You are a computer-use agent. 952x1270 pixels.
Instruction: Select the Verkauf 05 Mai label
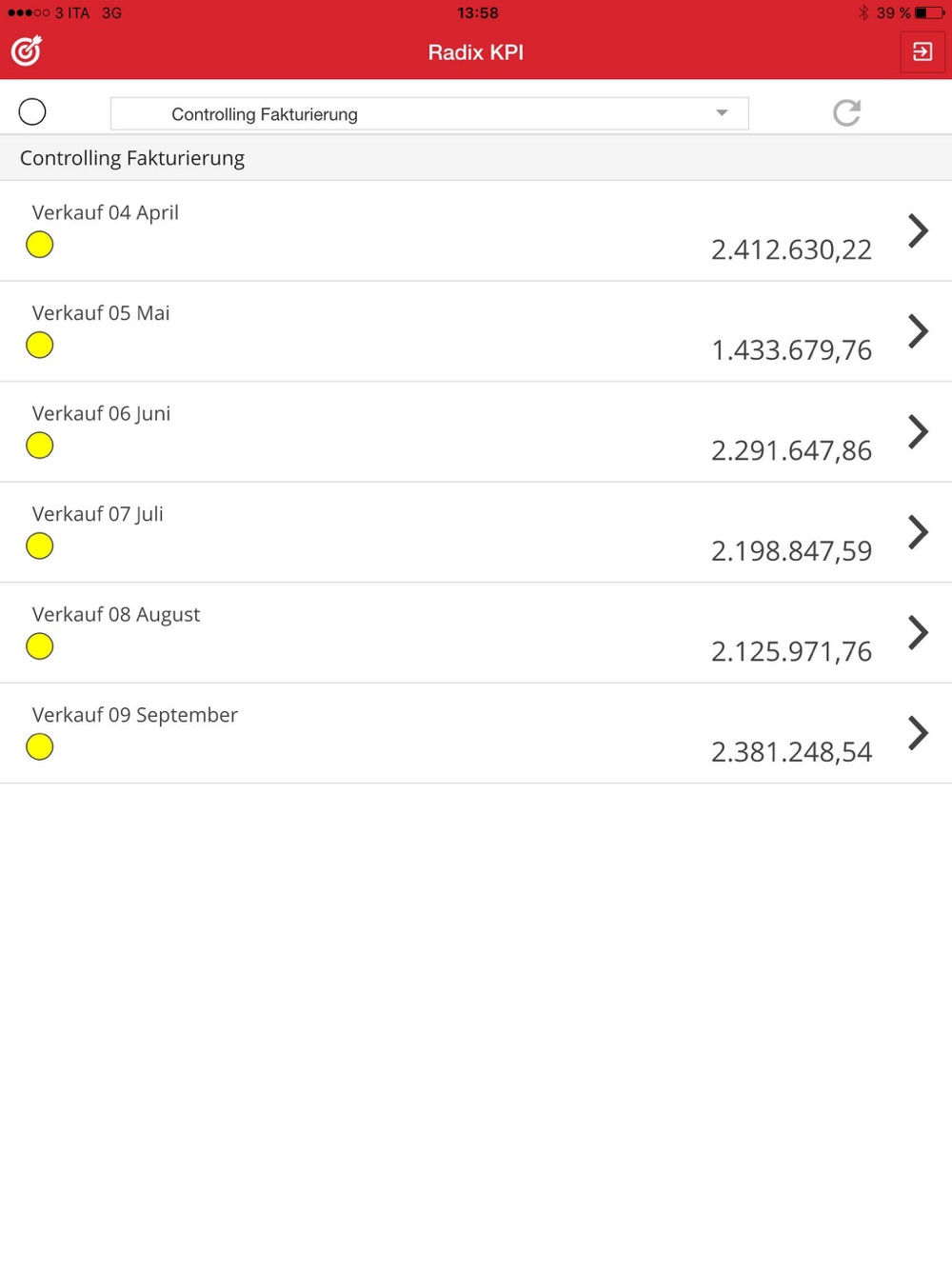click(101, 313)
